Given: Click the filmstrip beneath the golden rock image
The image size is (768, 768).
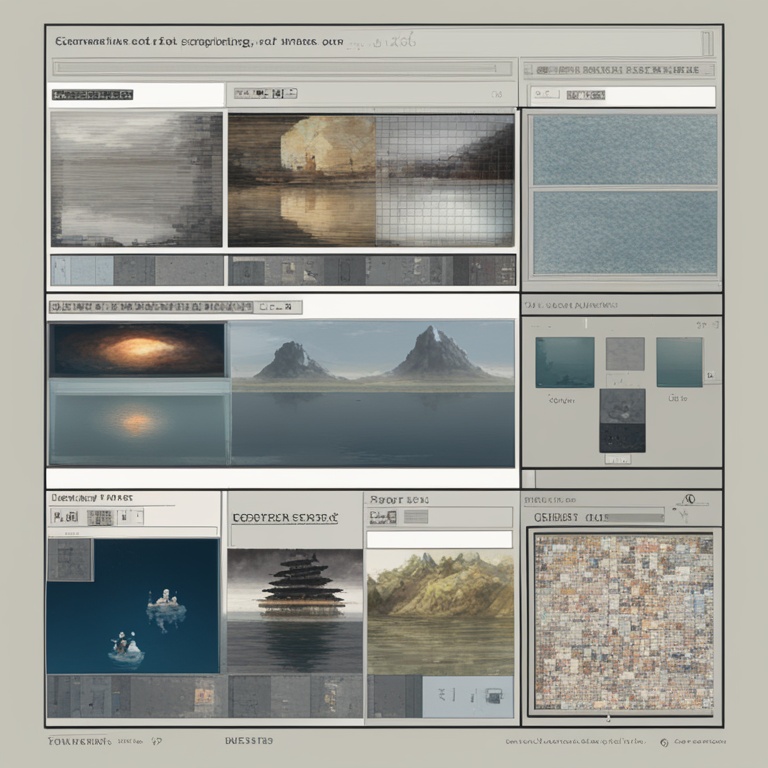Looking at the screenshot, I should [x=372, y=270].
